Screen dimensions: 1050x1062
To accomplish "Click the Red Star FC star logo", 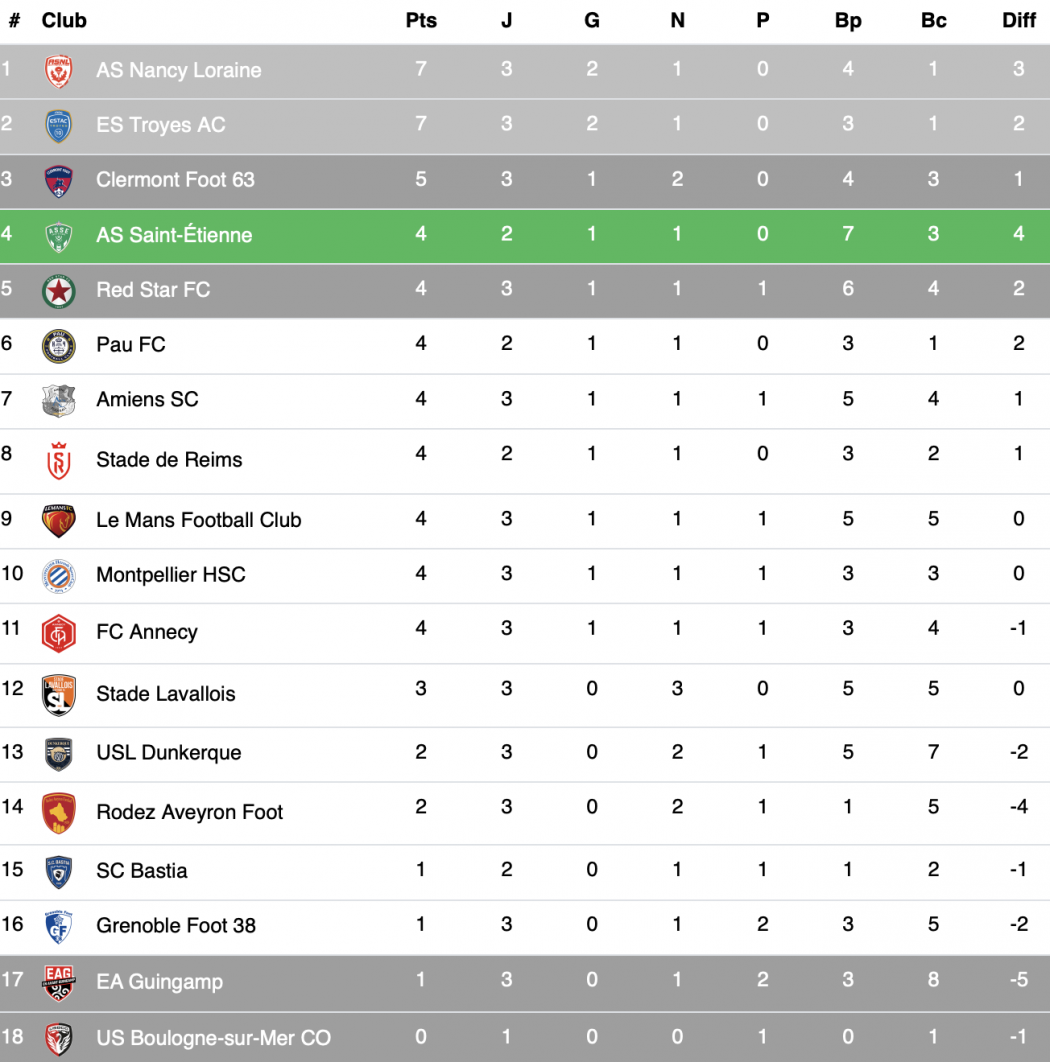I will click(x=58, y=291).
